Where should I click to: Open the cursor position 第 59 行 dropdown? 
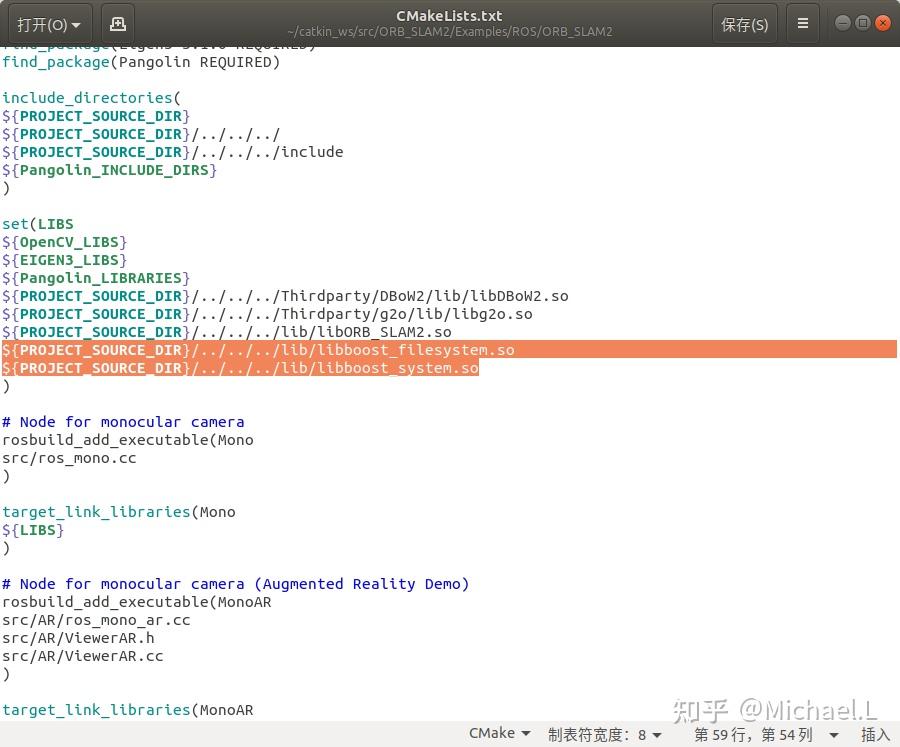pos(766,734)
